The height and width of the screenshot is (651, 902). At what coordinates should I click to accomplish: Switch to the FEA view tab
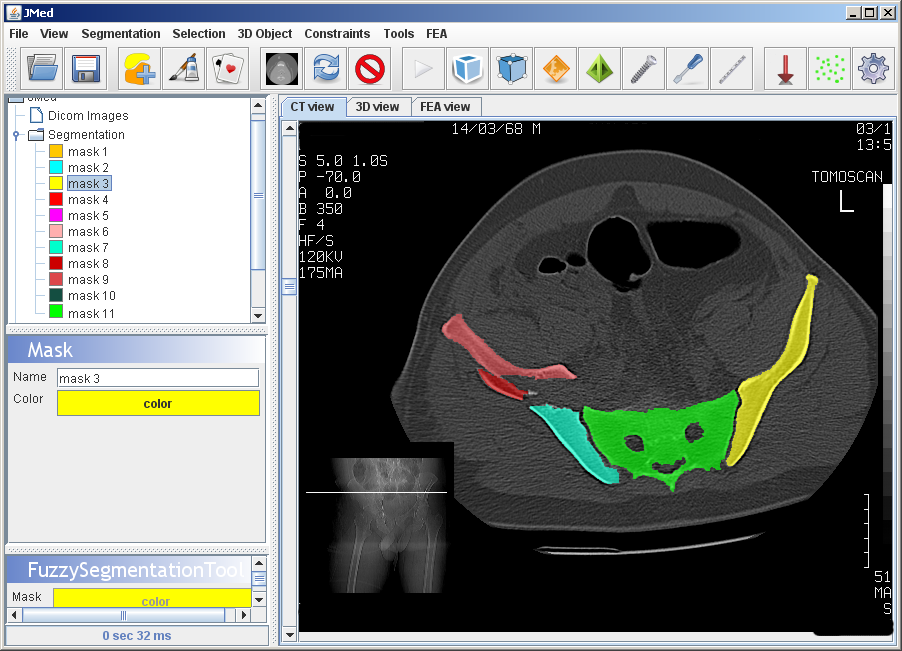click(444, 107)
